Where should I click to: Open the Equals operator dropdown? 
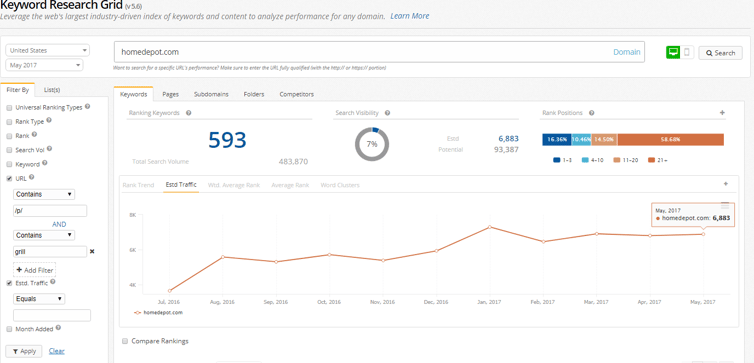[x=39, y=299]
